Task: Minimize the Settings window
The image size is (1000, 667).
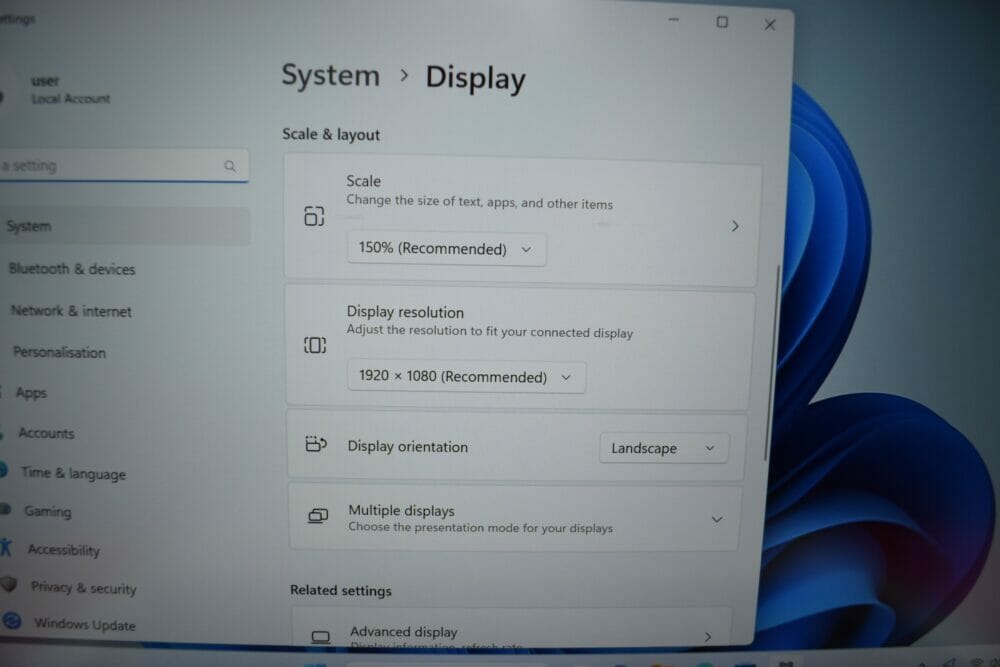Action: [x=674, y=20]
